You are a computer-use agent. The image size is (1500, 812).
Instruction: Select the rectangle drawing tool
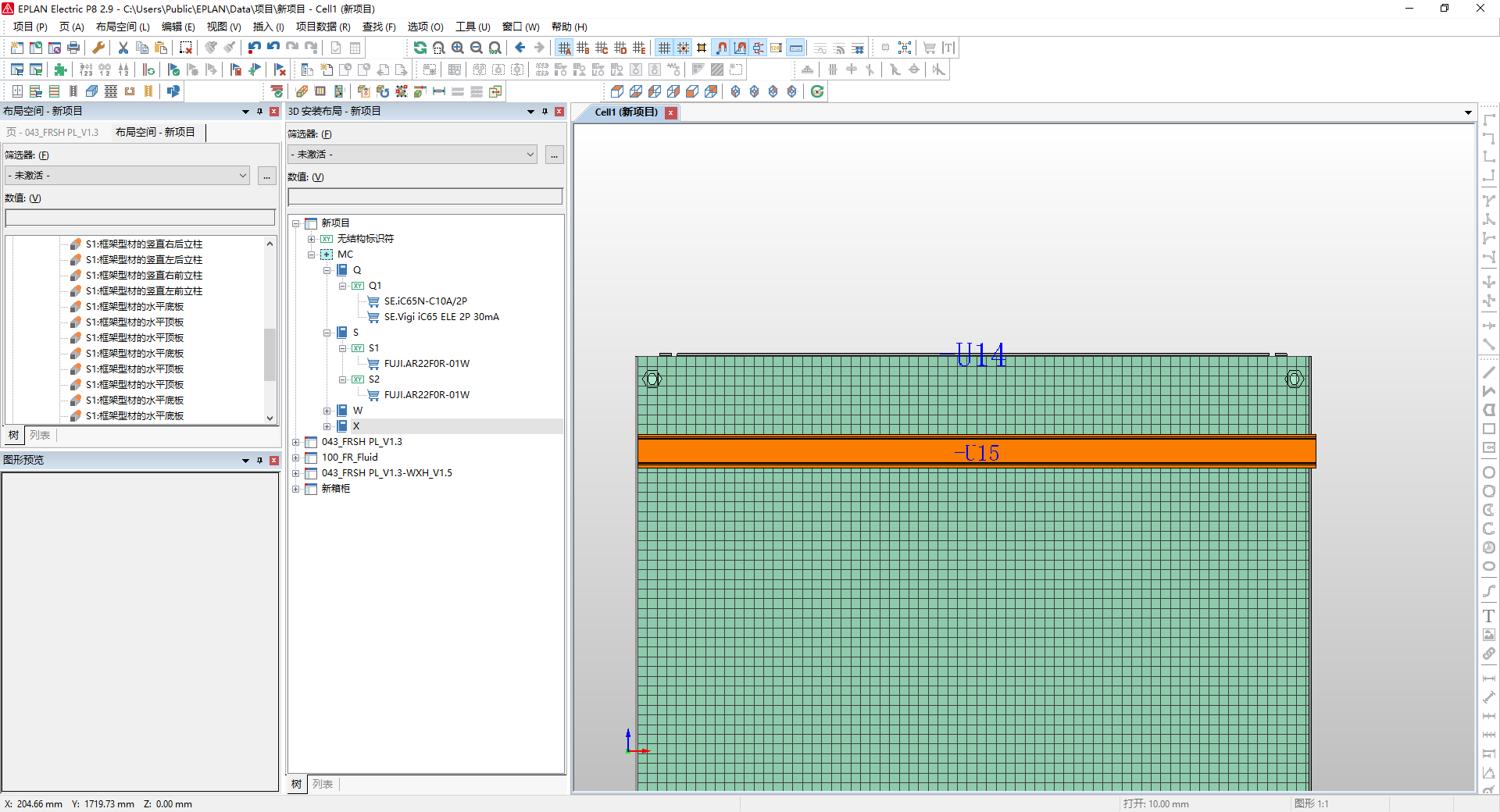click(1489, 429)
